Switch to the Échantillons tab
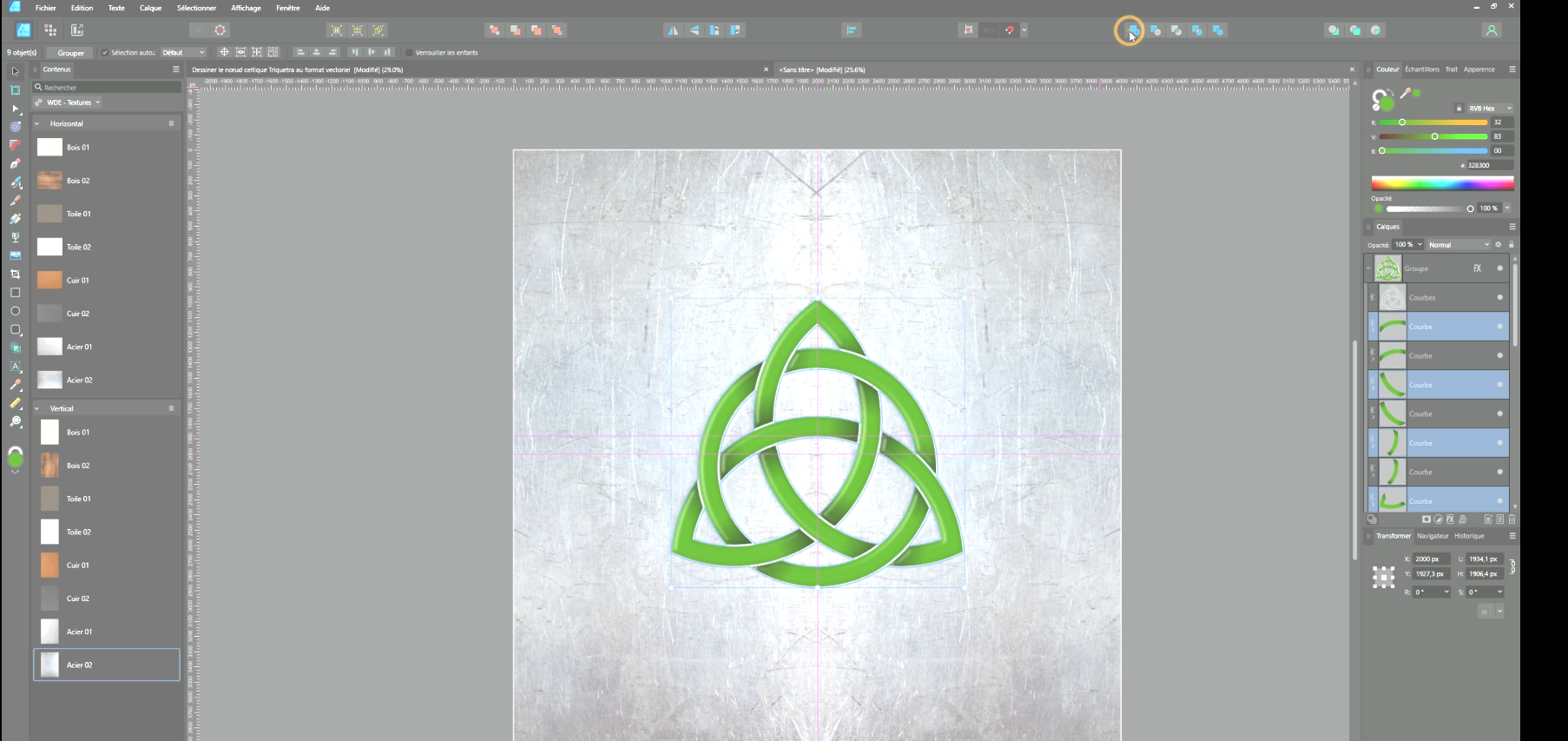The width and height of the screenshot is (1568, 741). click(1421, 69)
